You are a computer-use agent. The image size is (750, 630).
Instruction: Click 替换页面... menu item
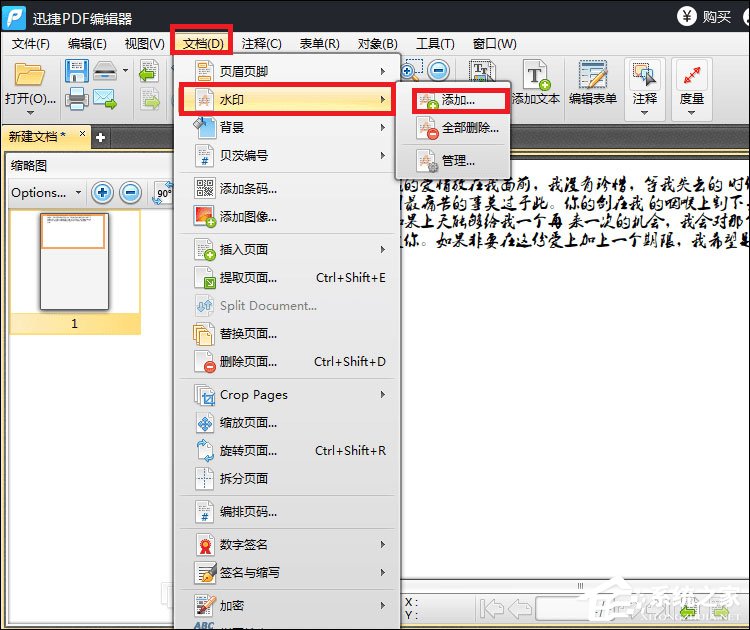click(288, 333)
